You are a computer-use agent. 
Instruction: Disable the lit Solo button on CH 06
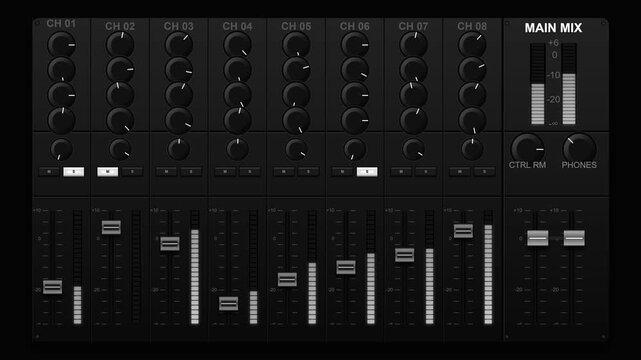click(367, 172)
